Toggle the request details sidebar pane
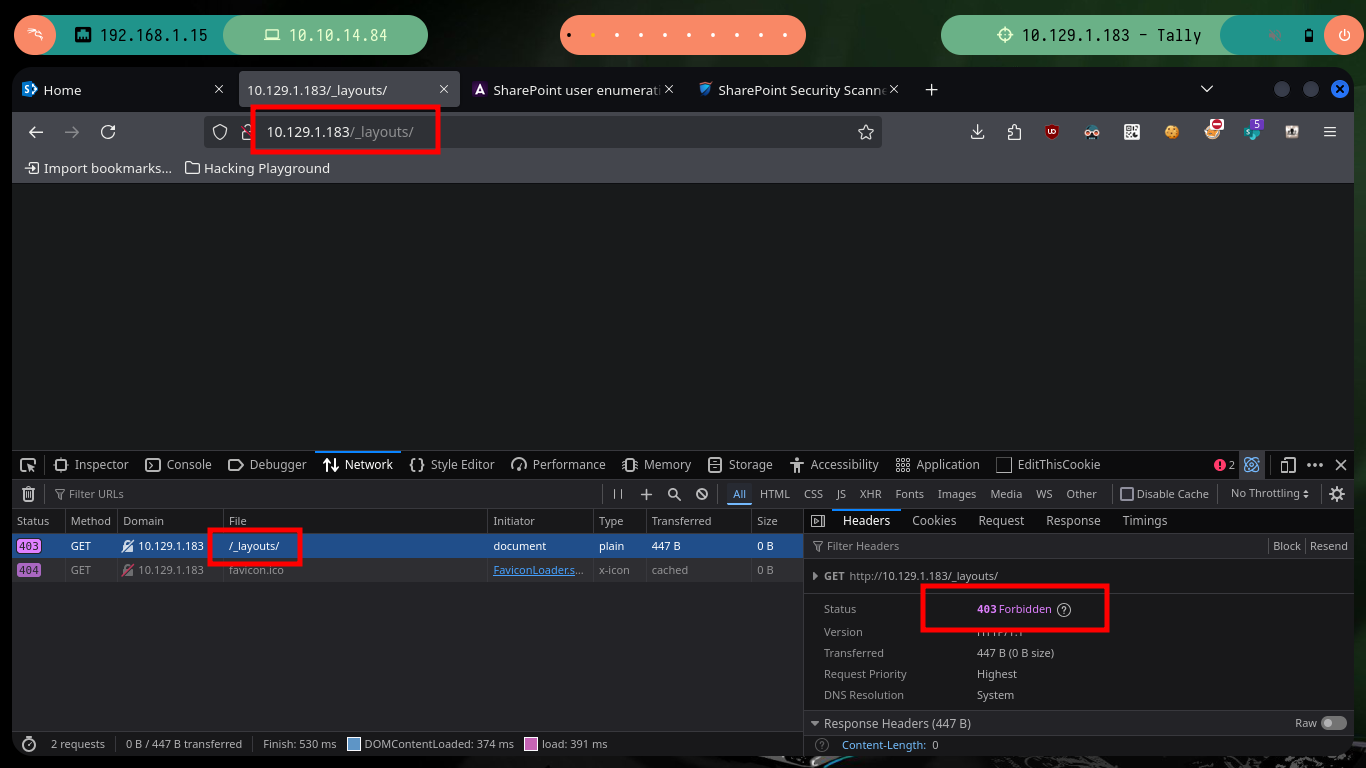 tap(818, 521)
